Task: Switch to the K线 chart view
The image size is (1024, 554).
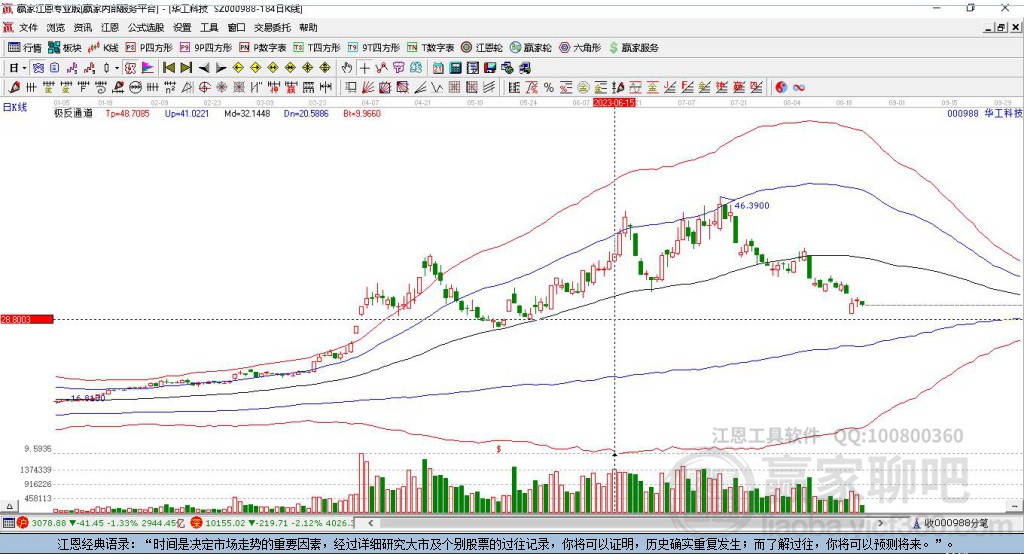Action: click(x=103, y=48)
